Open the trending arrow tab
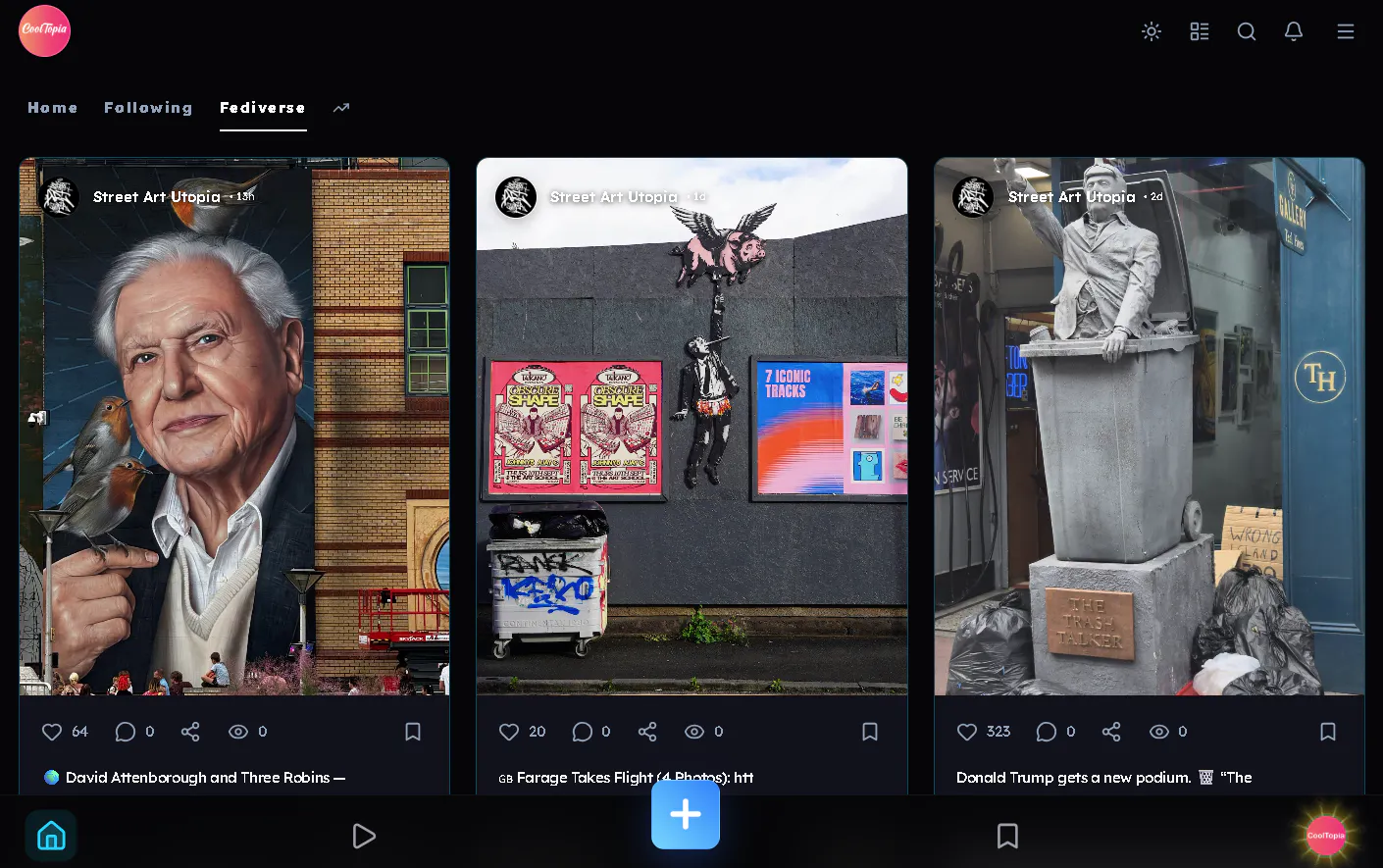This screenshot has width=1383, height=868. pyautogui.click(x=341, y=108)
